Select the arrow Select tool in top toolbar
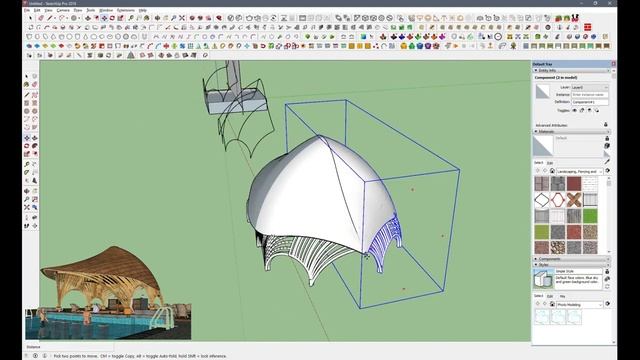 (x=30, y=18)
